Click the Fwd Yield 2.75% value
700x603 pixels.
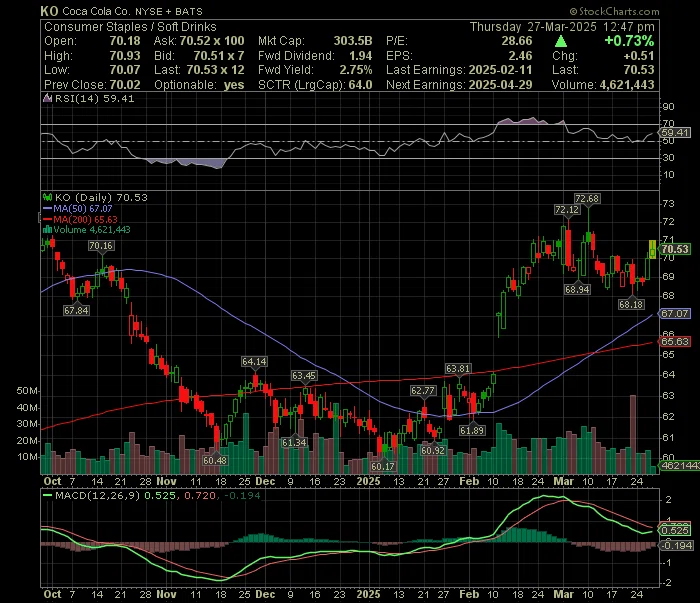point(356,70)
